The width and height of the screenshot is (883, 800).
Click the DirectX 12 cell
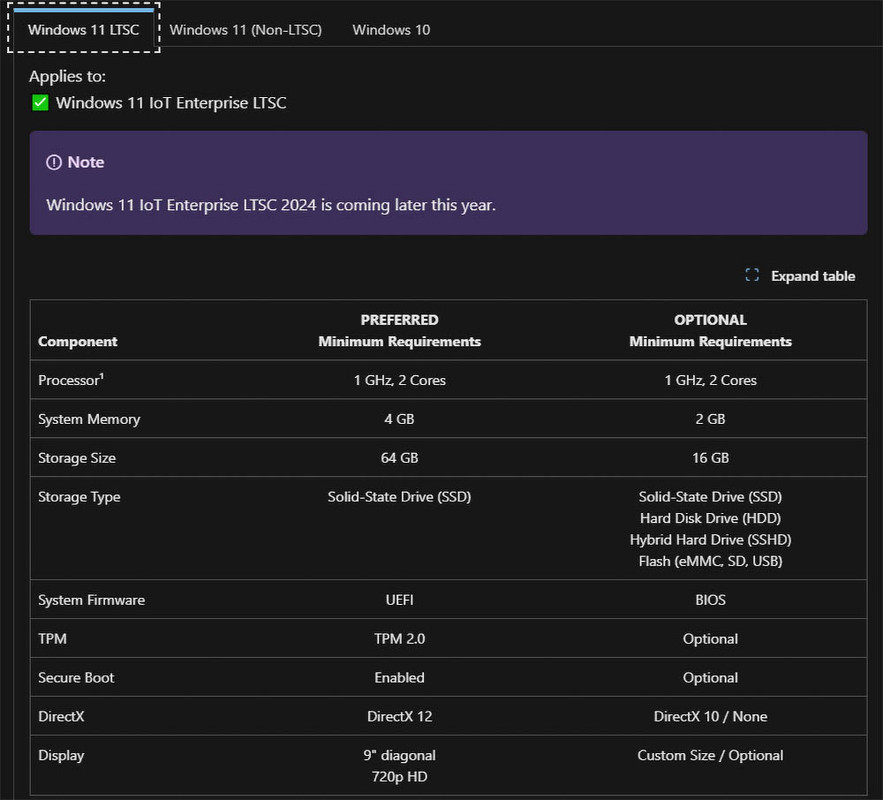point(399,716)
